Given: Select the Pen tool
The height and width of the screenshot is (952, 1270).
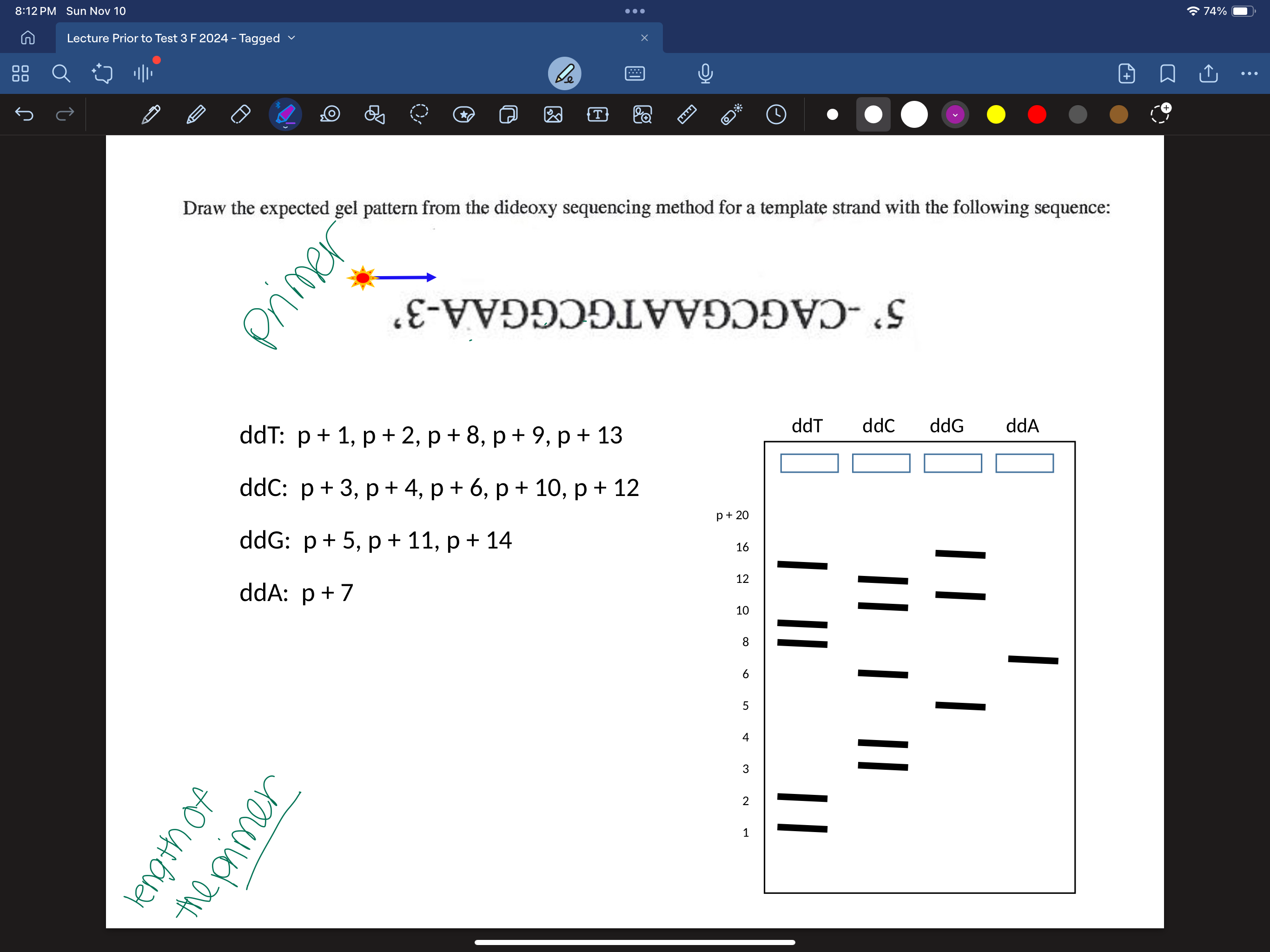Looking at the screenshot, I should (151, 114).
